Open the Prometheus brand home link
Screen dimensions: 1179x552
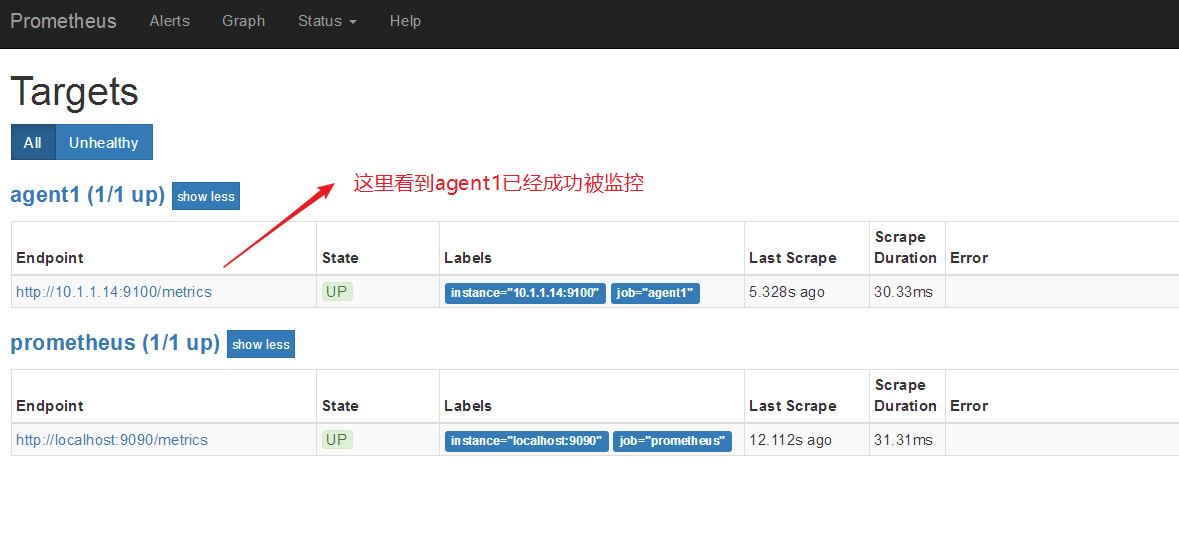click(x=63, y=21)
